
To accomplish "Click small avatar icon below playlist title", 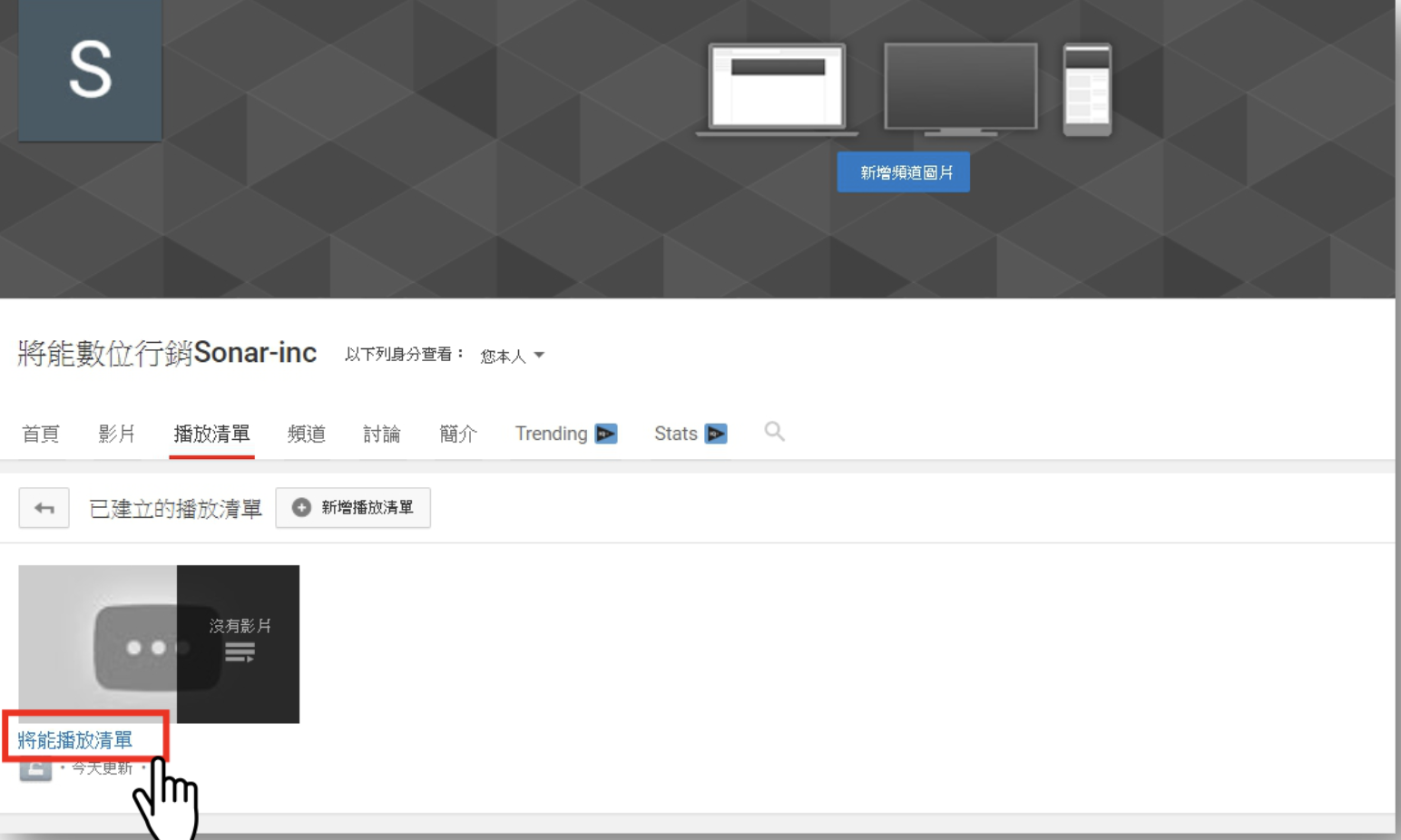I will click(35, 769).
